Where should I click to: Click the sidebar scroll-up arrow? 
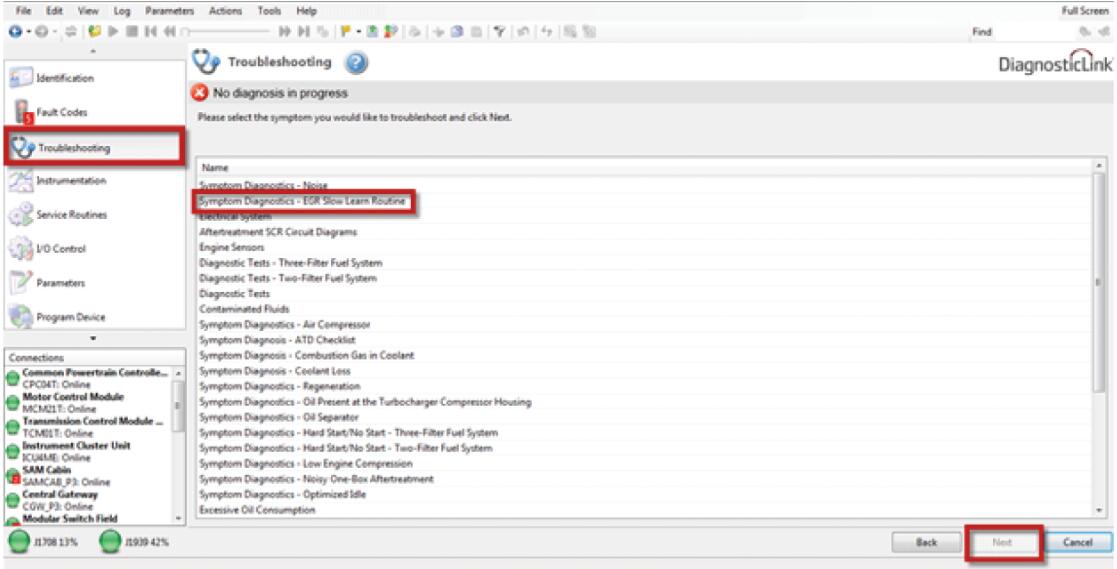[x=93, y=53]
